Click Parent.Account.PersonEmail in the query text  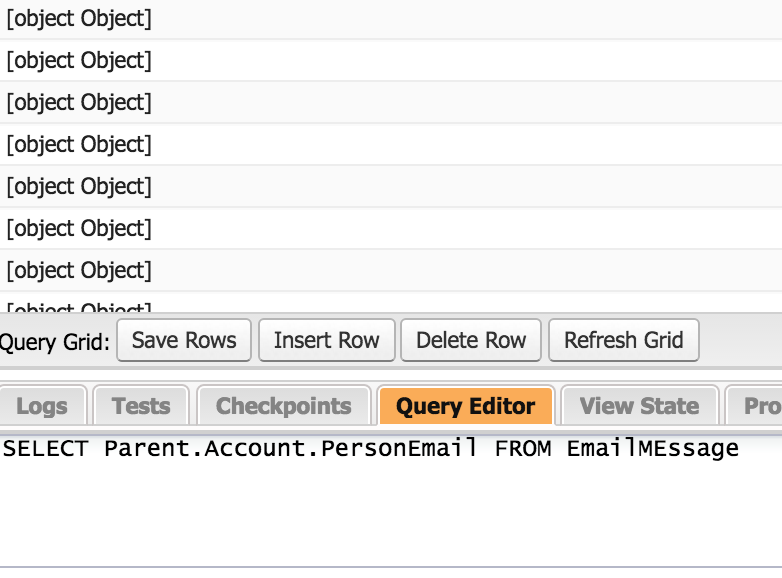click(x=290, y=448)
